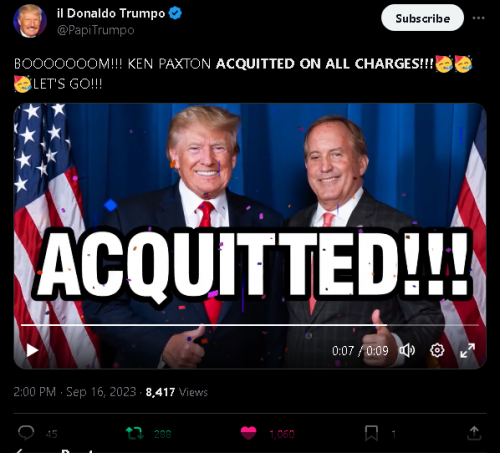
Task: Open the 2:00 PM Sep 16 timestamp
Action: coord(75,392)
